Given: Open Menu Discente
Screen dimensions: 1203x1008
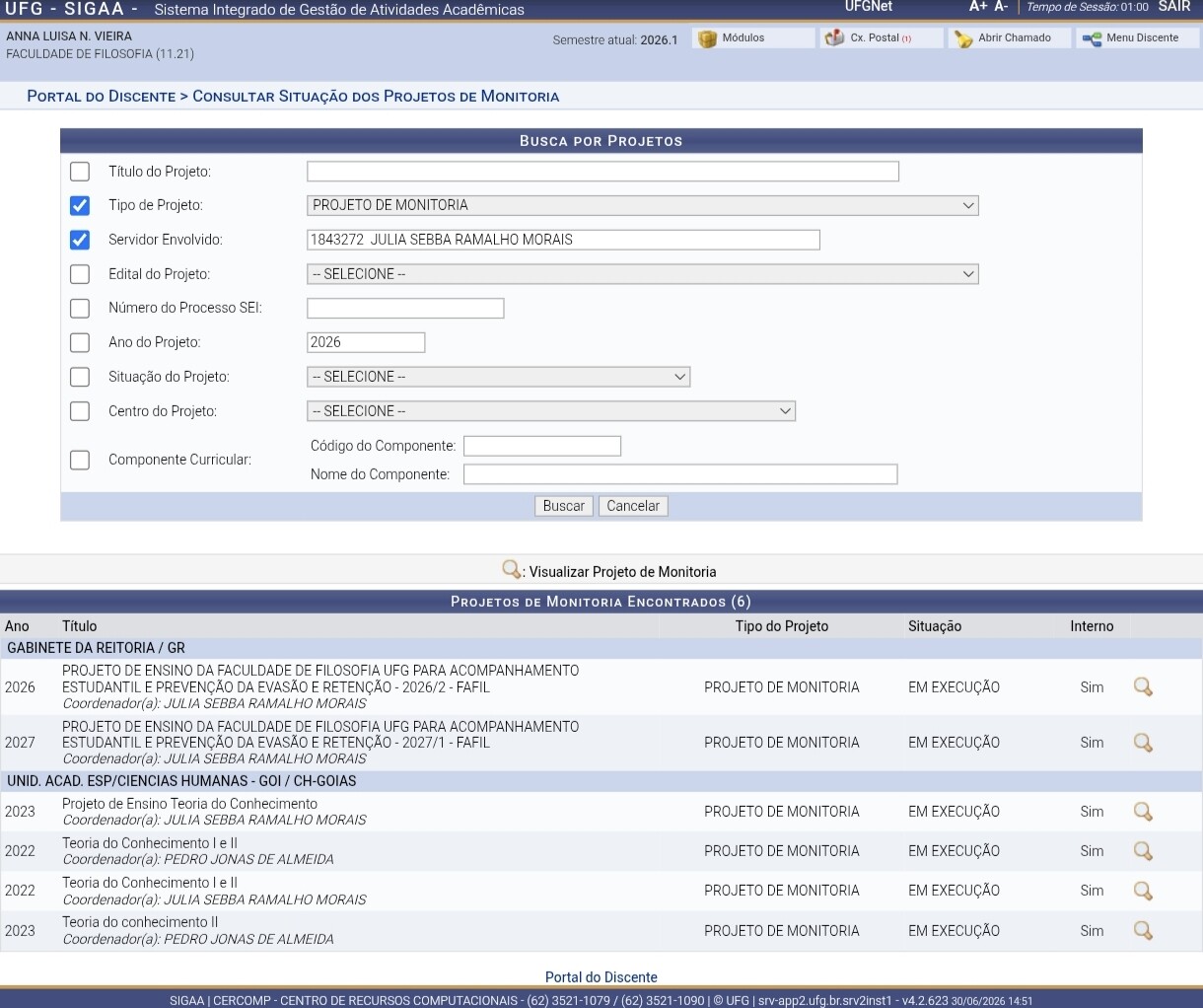Looking at the screenshot, I should (1138, 38).
